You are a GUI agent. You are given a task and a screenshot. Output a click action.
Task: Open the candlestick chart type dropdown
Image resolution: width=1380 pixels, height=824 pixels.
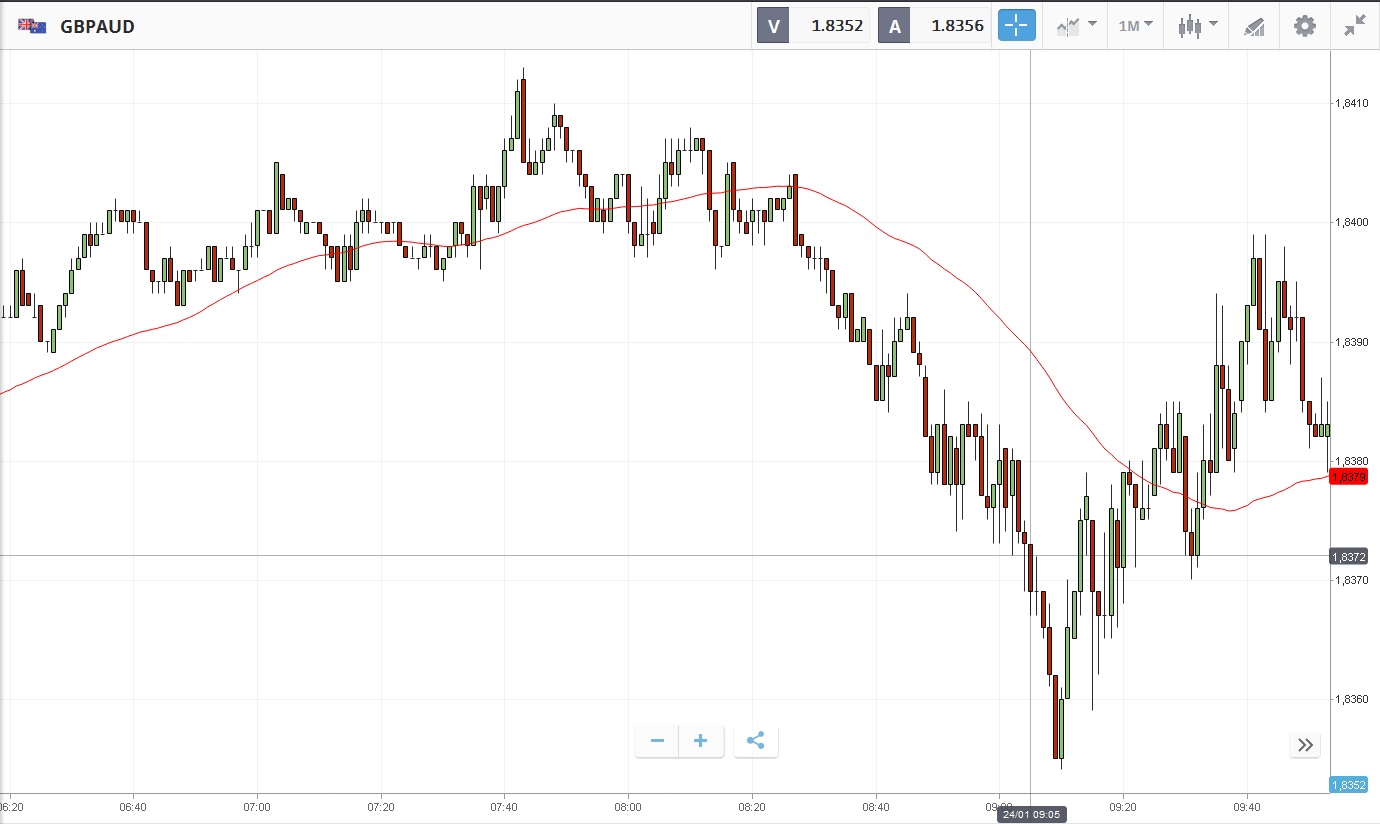1197,26
